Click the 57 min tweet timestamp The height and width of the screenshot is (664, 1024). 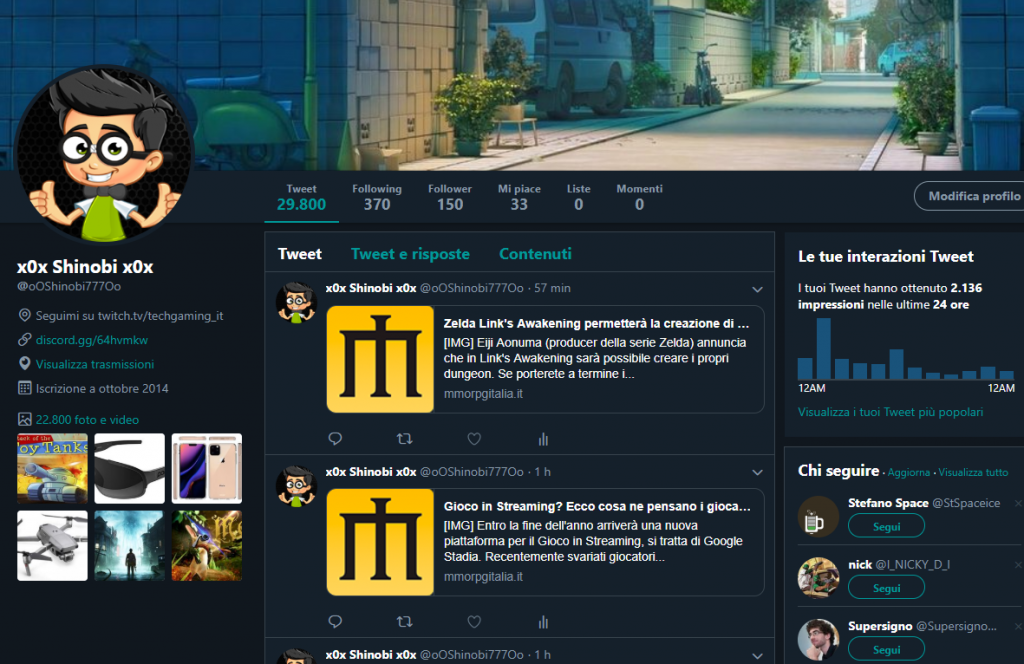click(x=552, y=288)
